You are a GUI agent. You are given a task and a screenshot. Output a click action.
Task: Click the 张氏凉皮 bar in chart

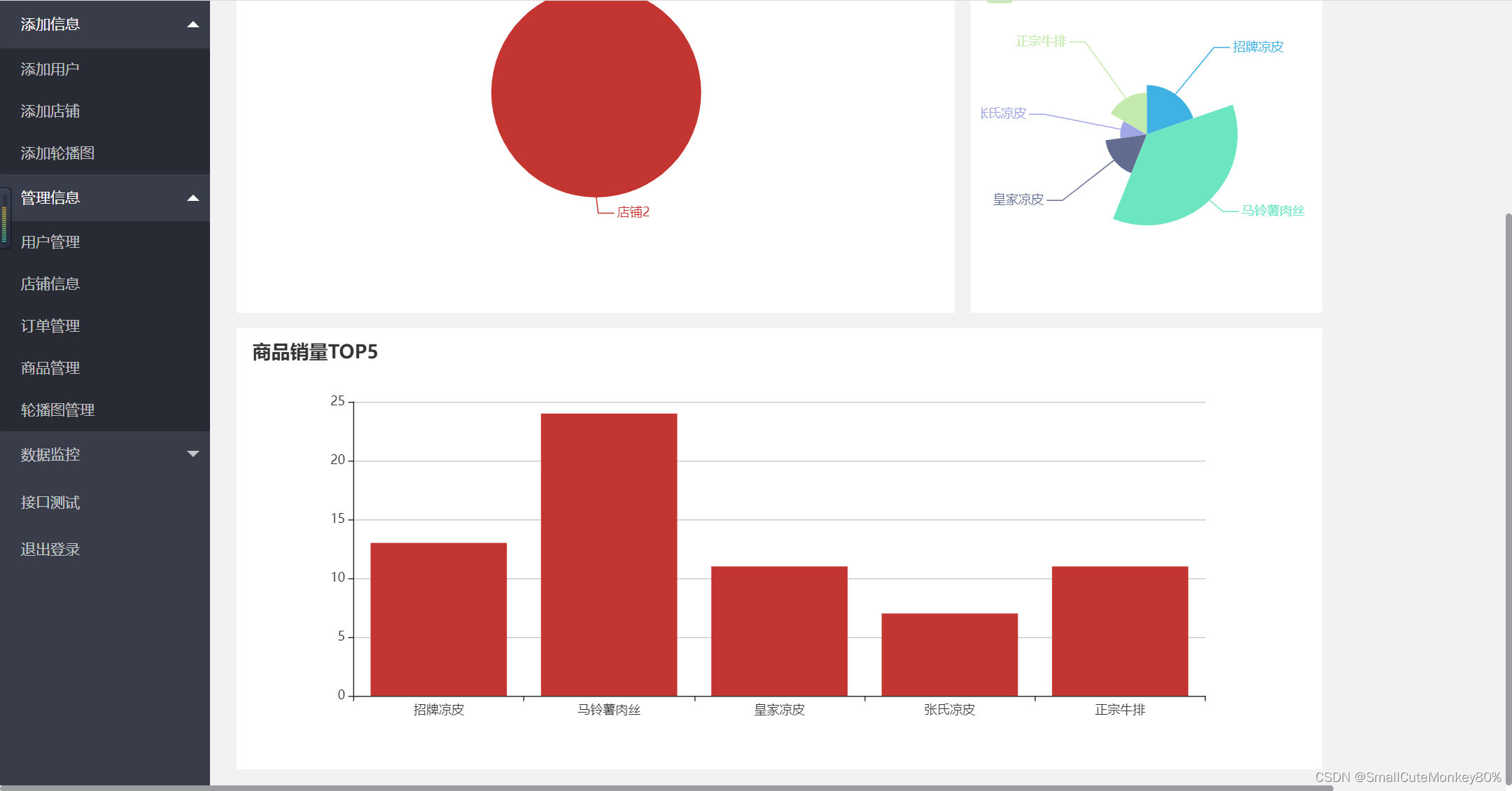(950, 655)
